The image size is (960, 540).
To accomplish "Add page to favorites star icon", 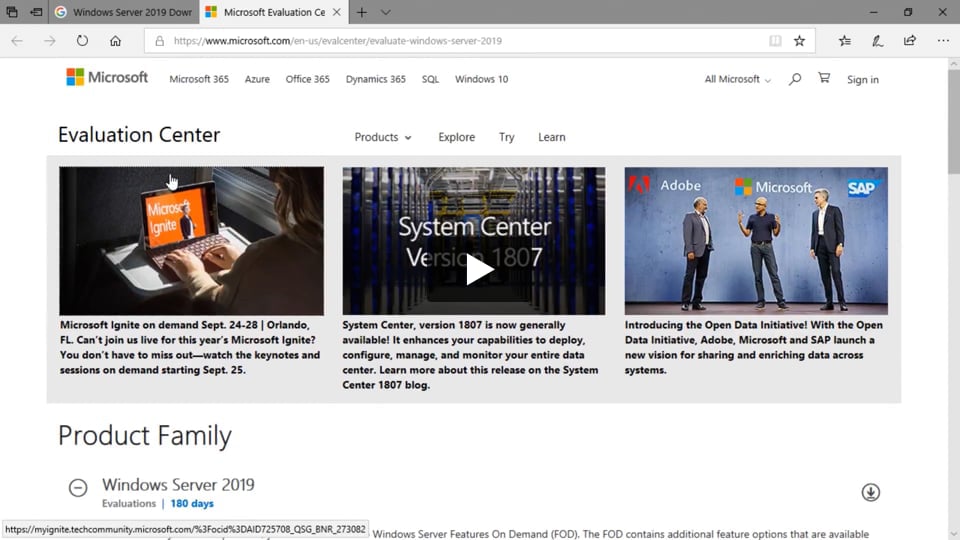I will [799, 41].
